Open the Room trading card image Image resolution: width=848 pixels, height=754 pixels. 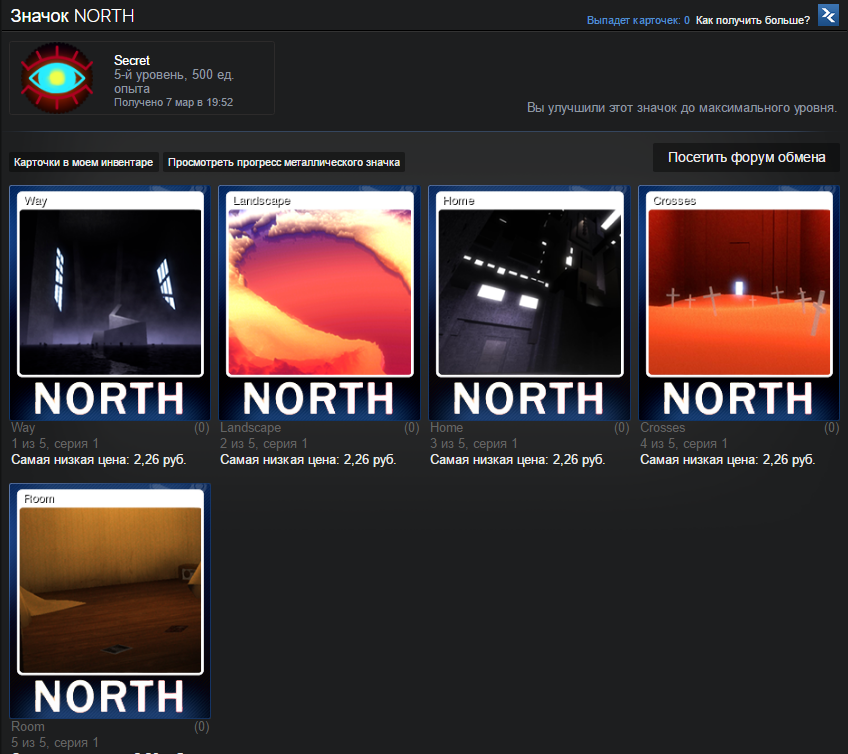tap(110, 601)
